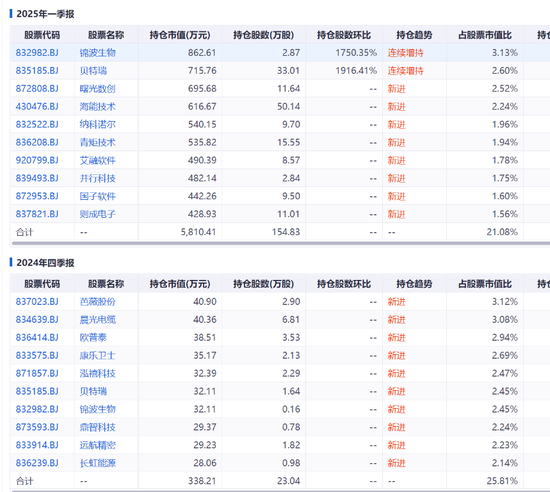
Task: Open 国子软件 stock name link
Action: click(98, 196)
